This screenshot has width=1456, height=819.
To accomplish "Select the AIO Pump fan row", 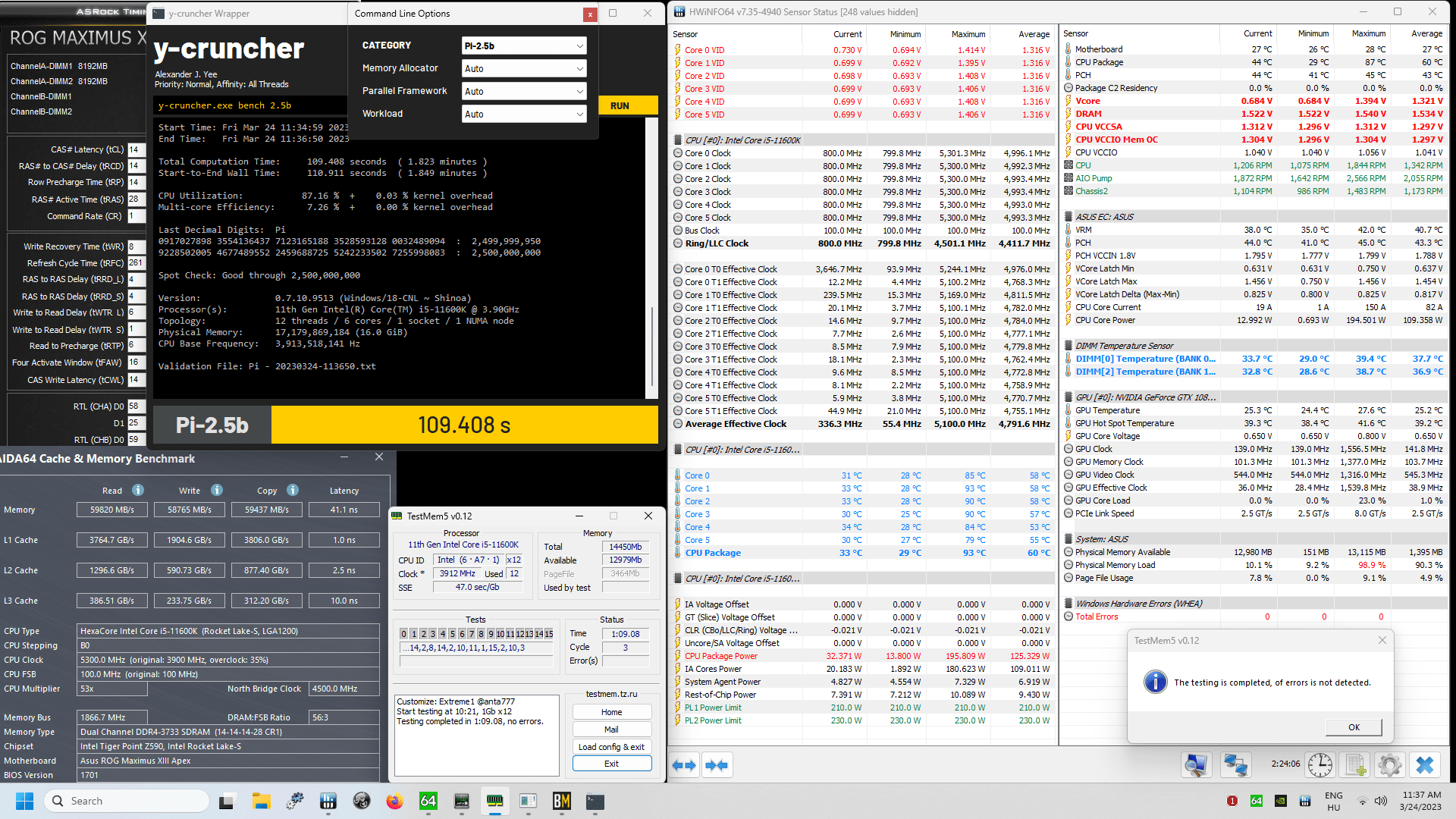I will click(1254, 178).
